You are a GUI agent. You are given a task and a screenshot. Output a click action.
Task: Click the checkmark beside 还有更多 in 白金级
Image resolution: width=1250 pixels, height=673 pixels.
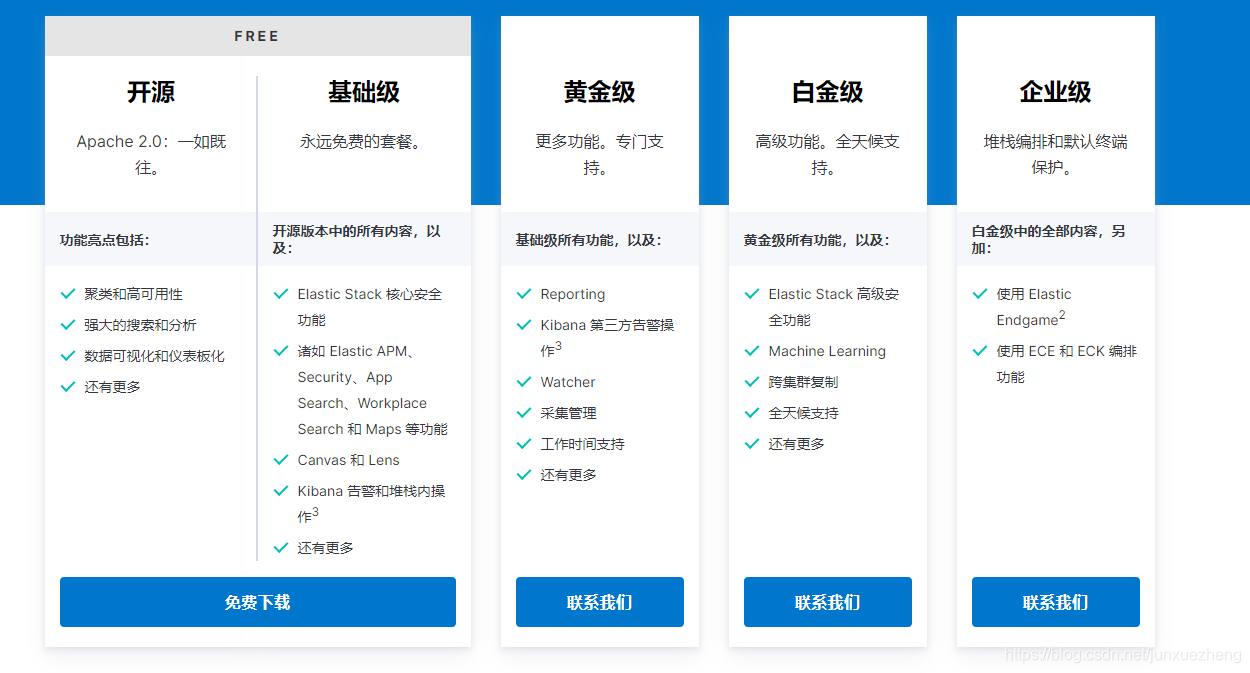tap(752, 444)
